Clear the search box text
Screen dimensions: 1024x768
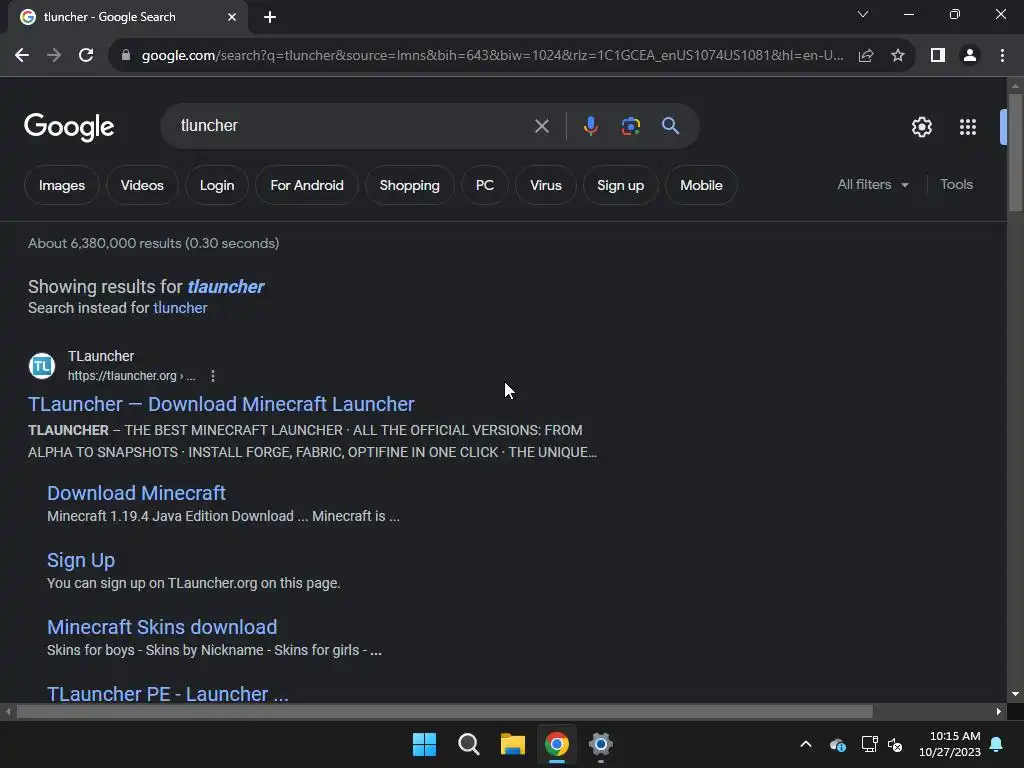[541, 126]
